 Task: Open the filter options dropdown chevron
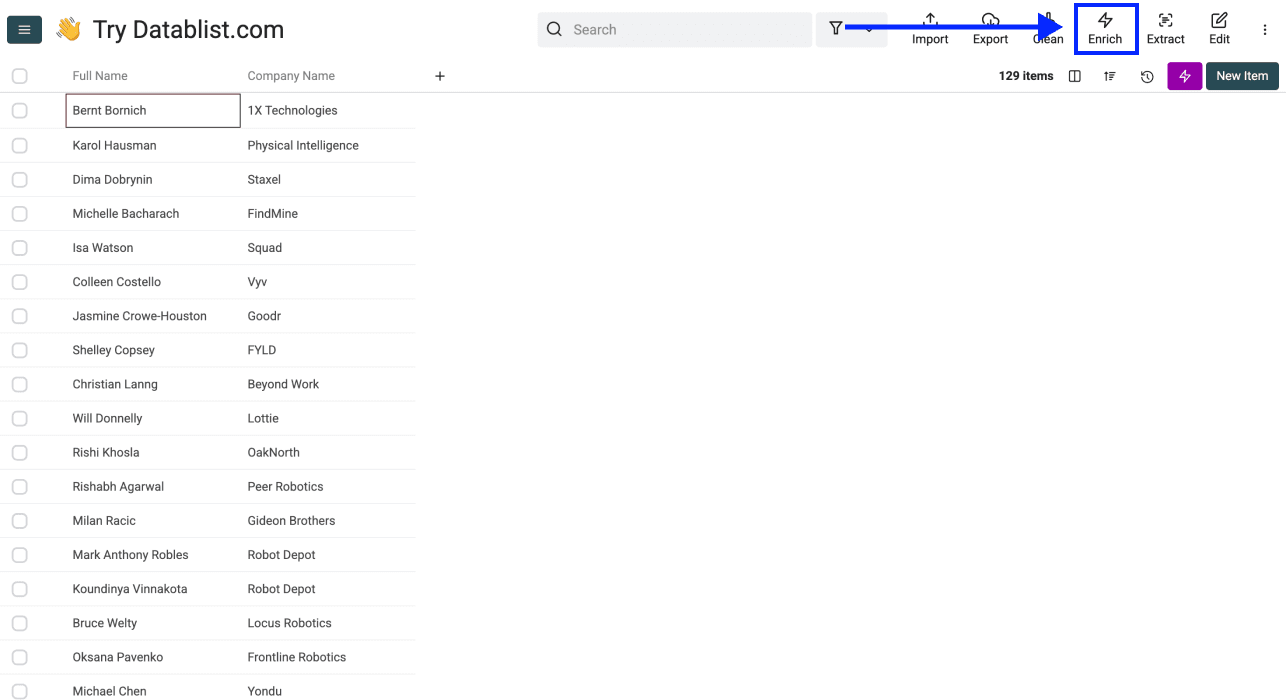point(869,29)
